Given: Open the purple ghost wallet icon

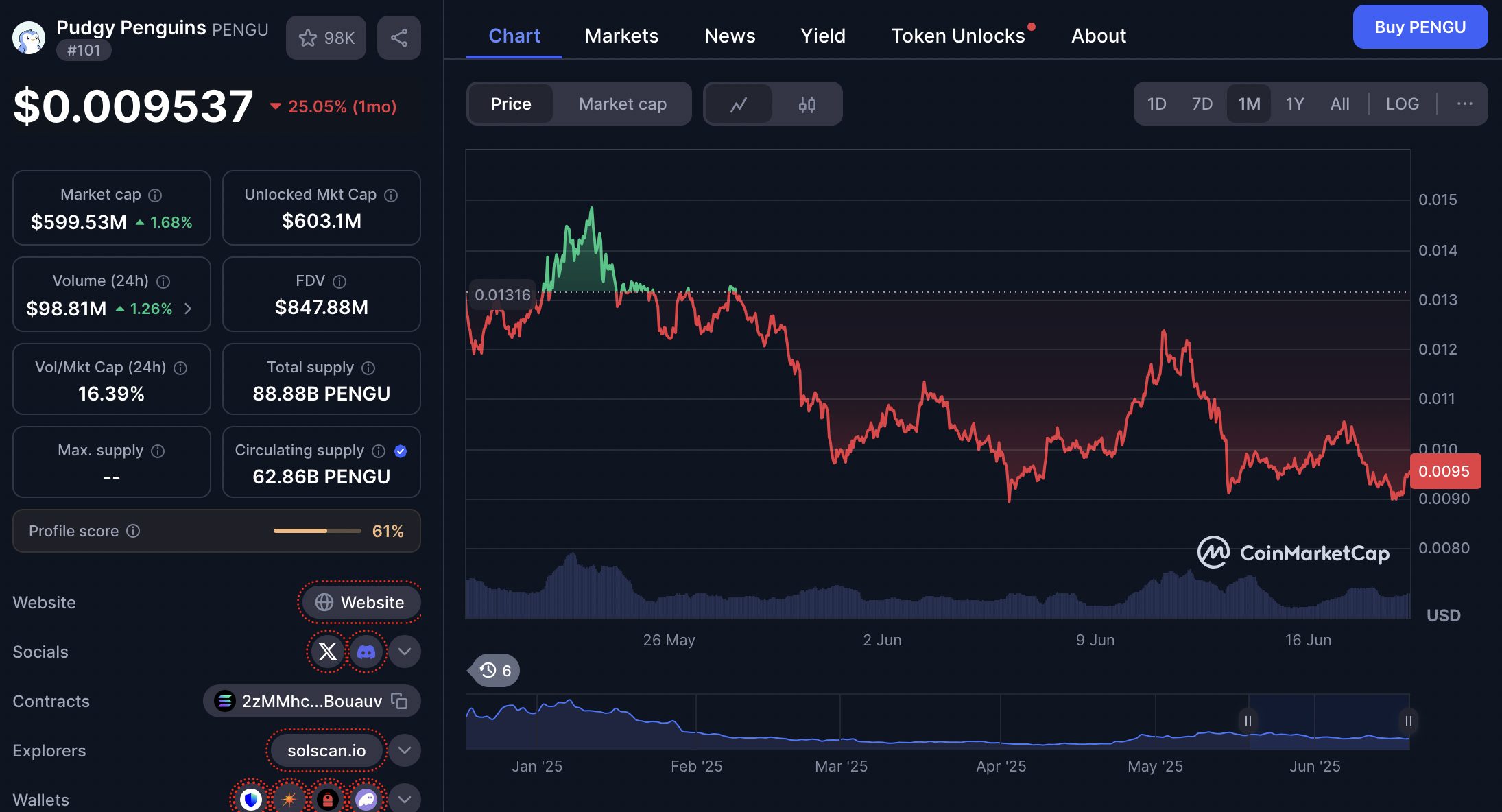Looking at the screenshot, I should tap(366, 799).
